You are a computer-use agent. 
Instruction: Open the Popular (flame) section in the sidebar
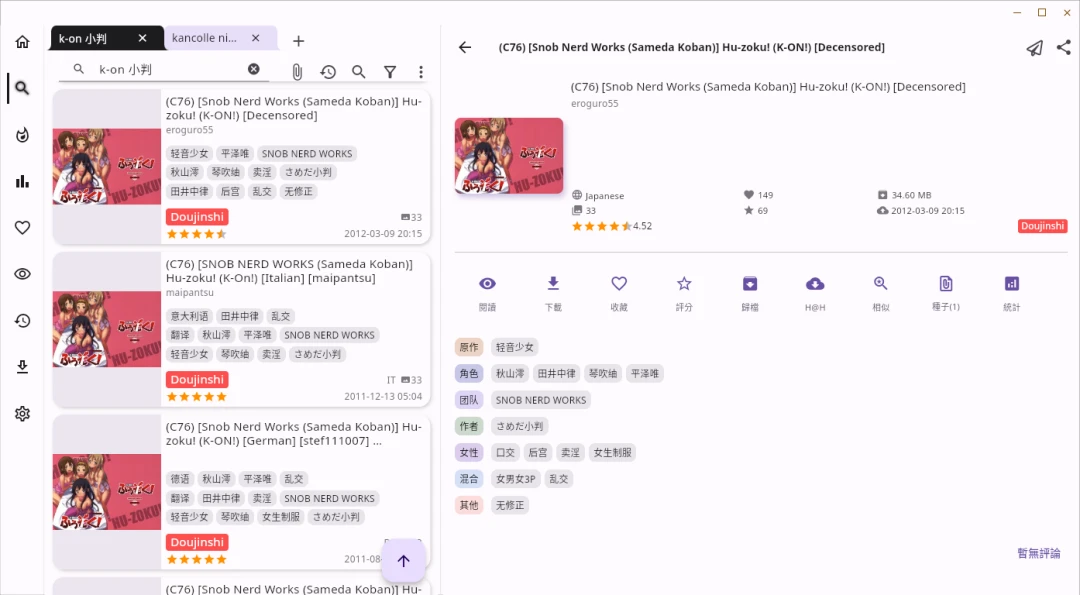click(22, 135)
